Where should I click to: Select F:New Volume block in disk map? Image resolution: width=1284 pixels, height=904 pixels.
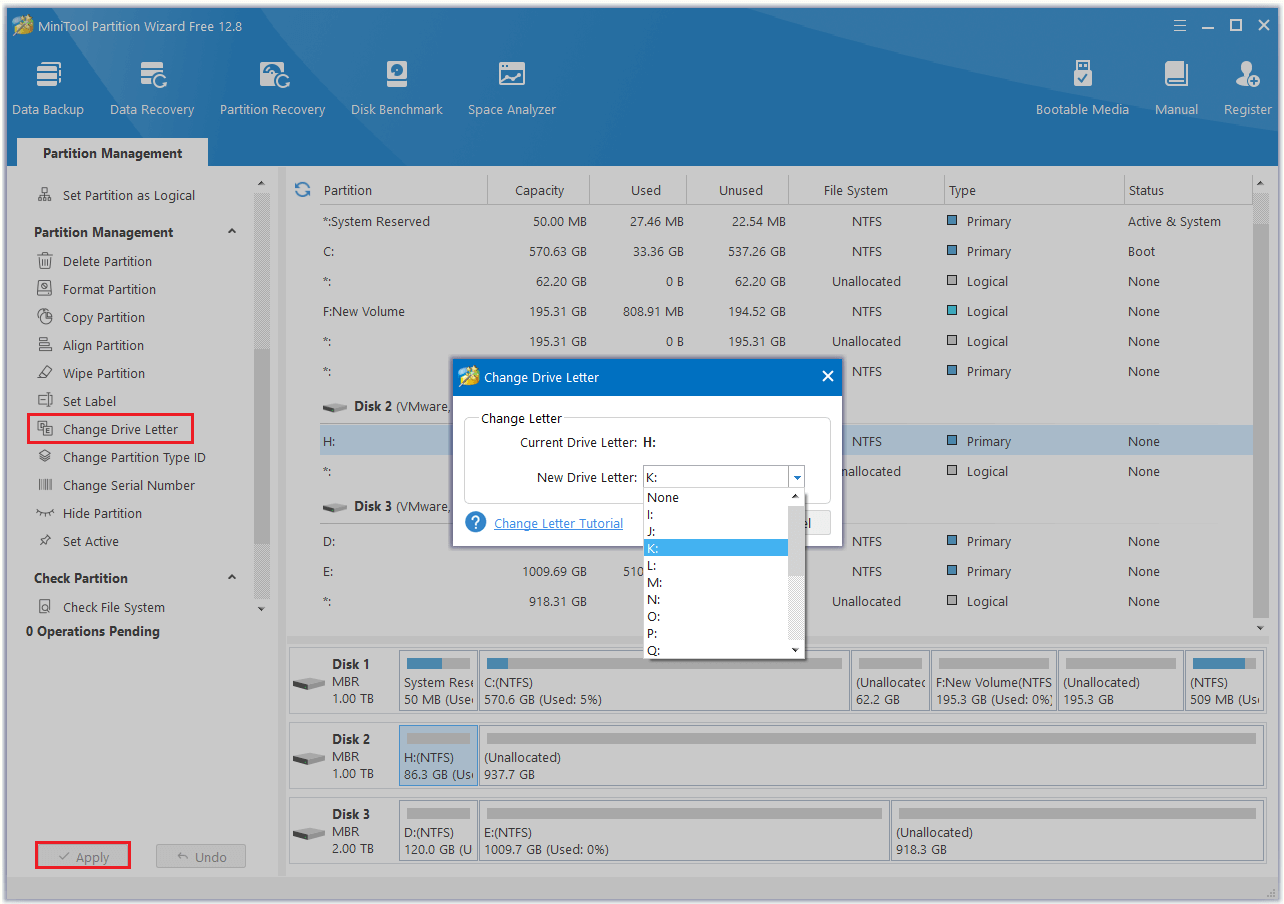[x=993, y=680]
